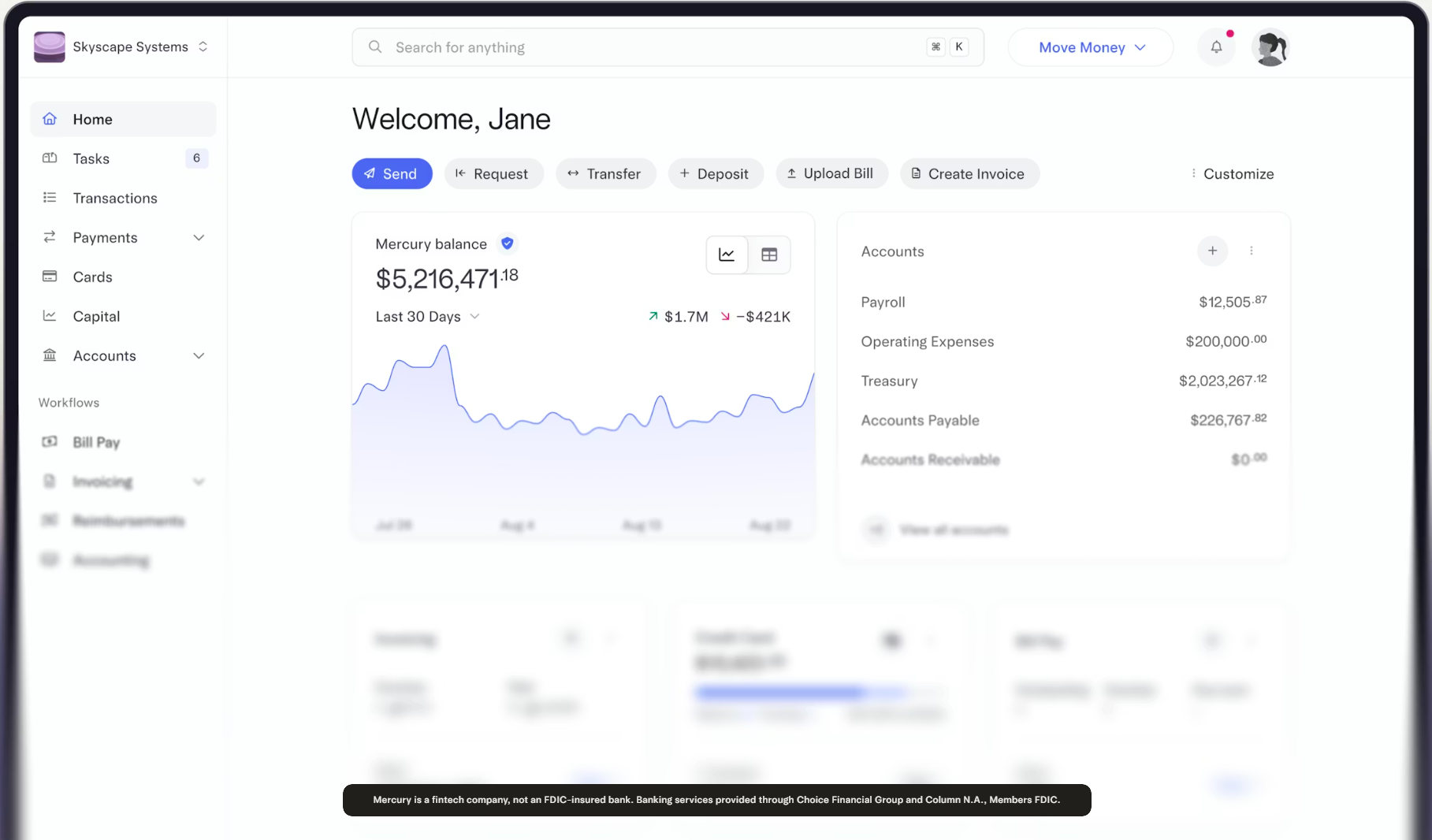Go to Transactions in the sidebar
This screenshot has height=840, width=1432.
coord(115,199)
